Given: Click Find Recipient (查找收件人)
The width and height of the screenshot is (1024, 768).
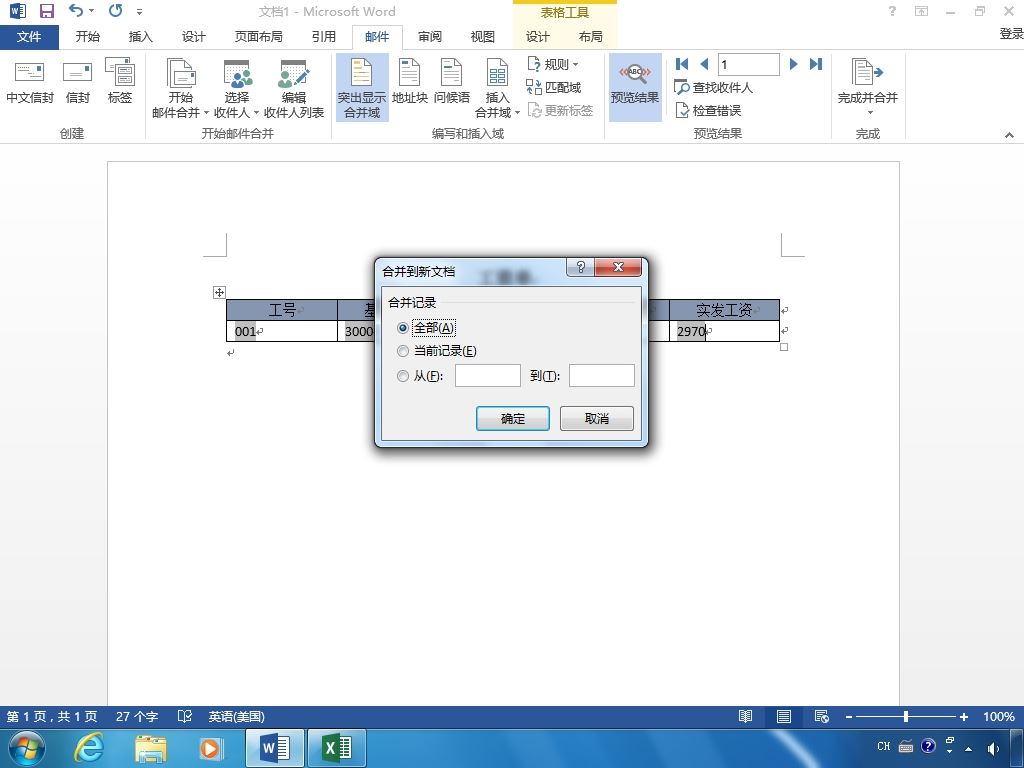Looking at the screenshot, I should pos(713,87).
